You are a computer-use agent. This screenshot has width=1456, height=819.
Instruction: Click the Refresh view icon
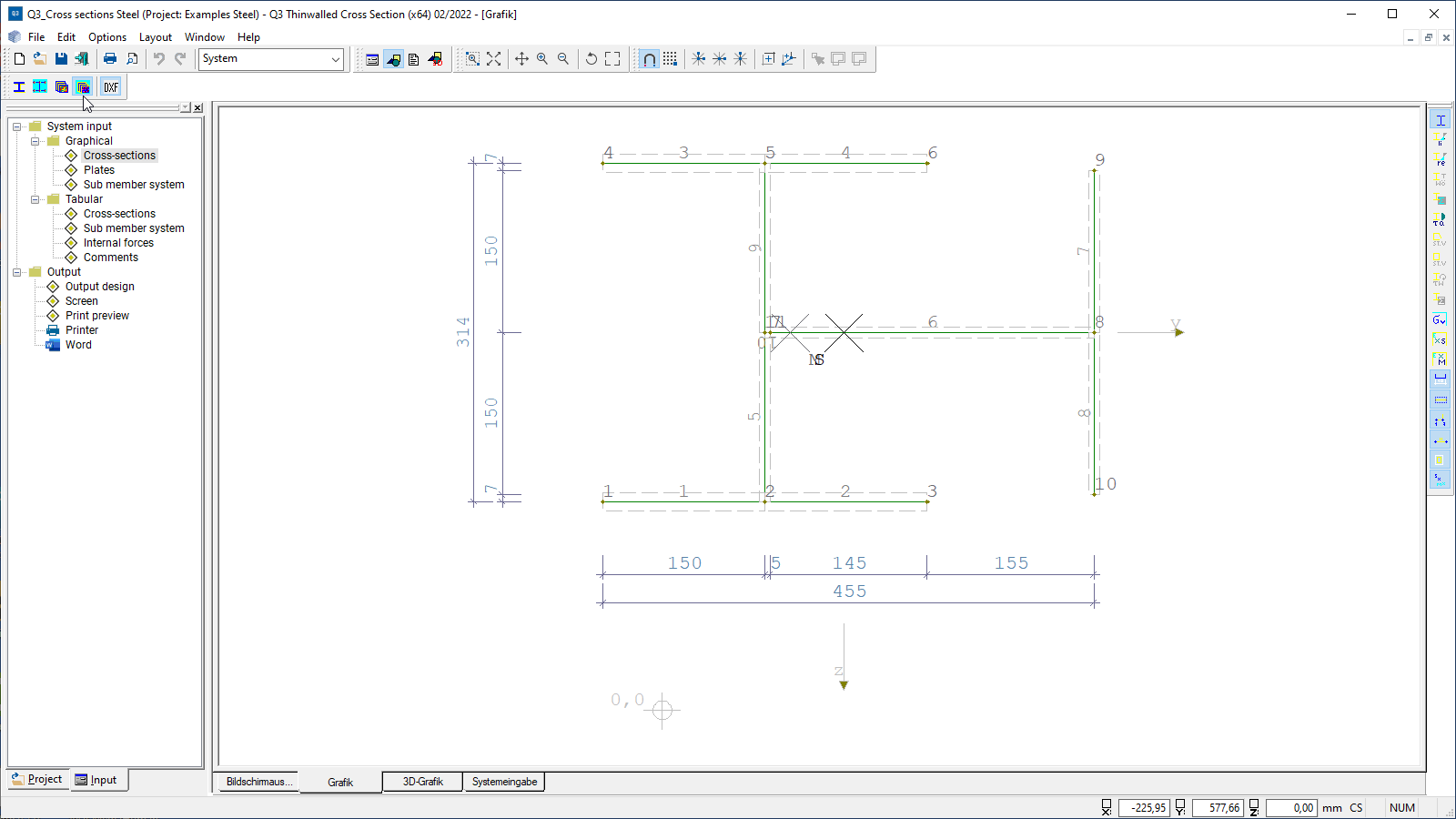click(x=591, y=58)
